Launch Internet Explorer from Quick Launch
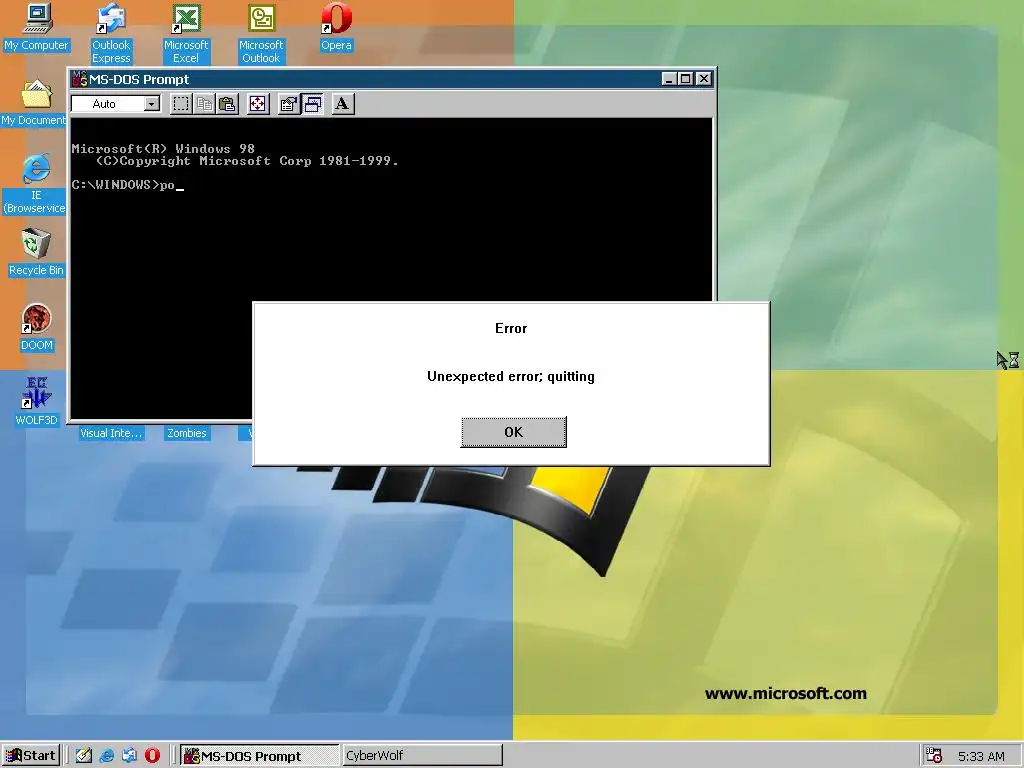Viewport: 1024px width, 768px height. [x=106, y=756]
